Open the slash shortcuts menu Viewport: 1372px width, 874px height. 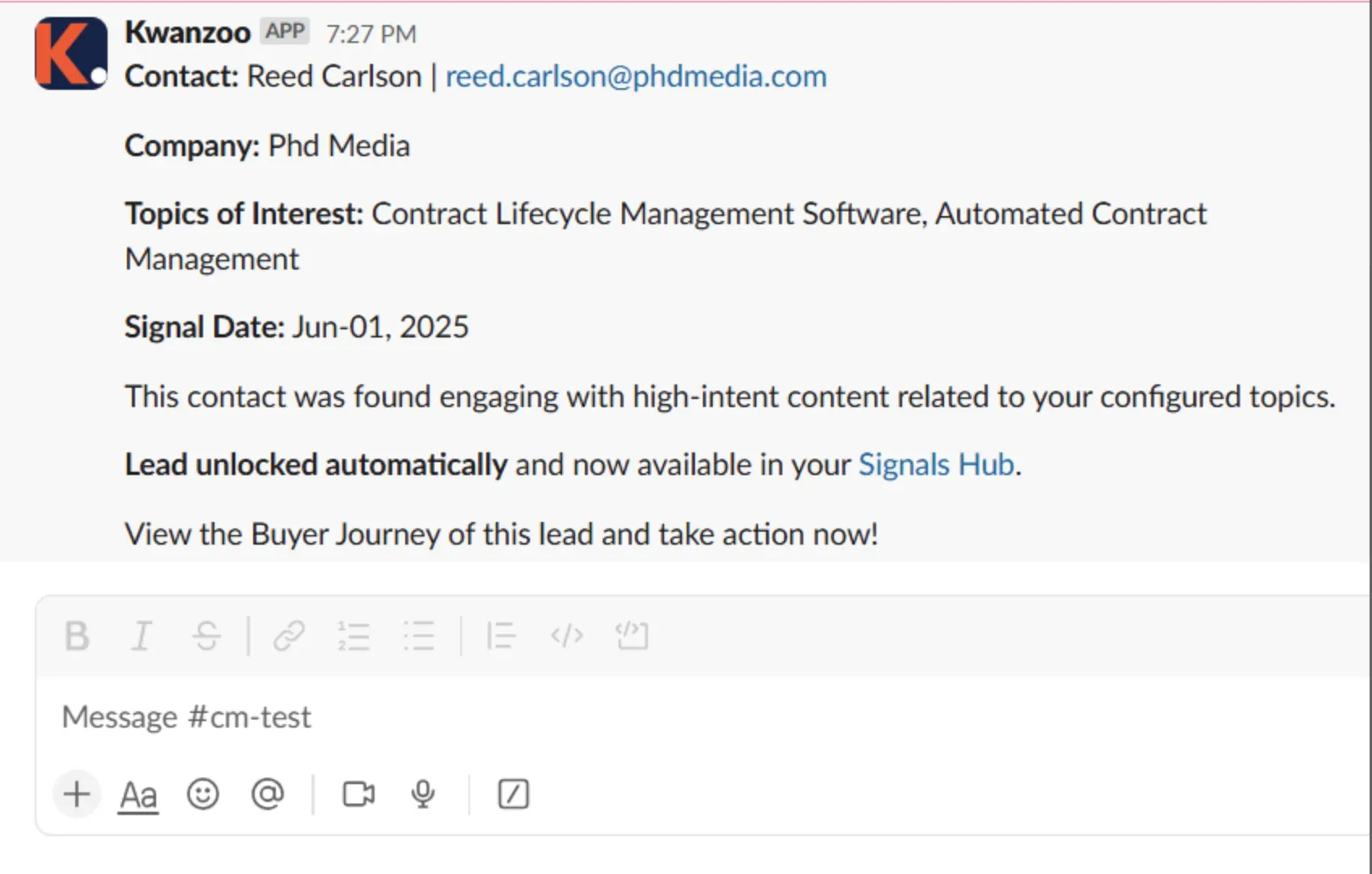click(514, 794)
